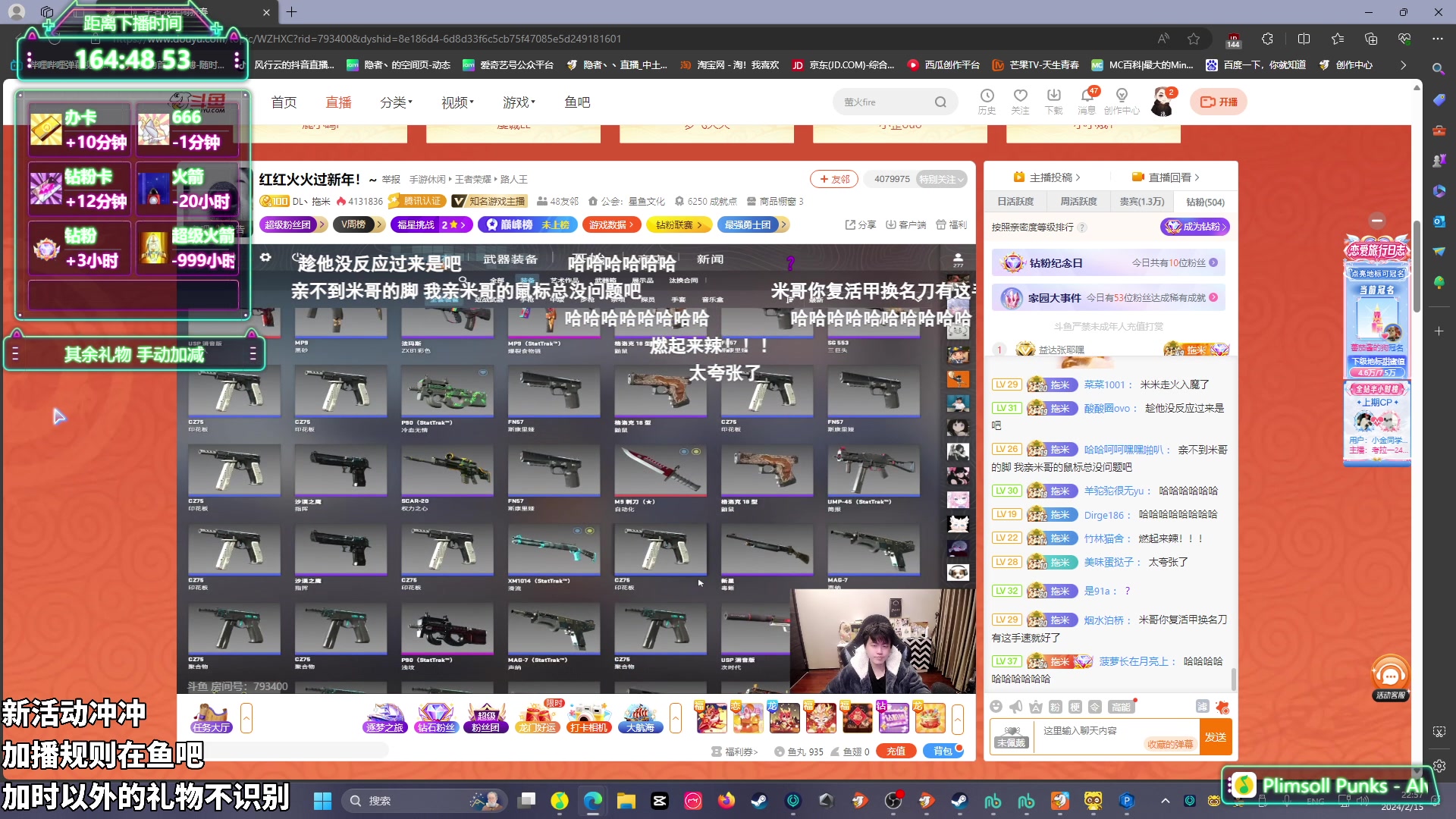Open the emoji picker in chat

click(996, 707)
